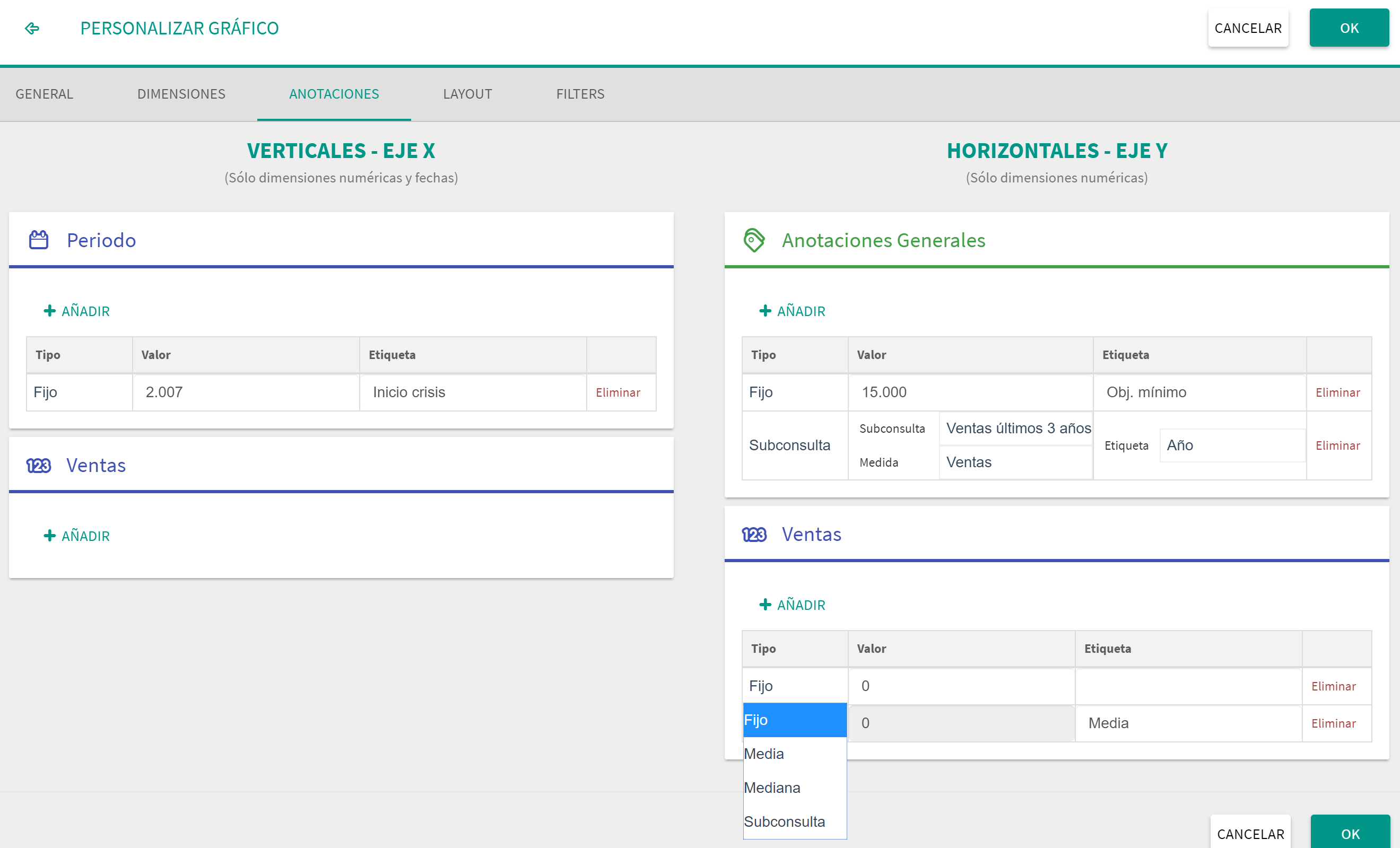The image size is (1400, 848).
Task: Open the Fijo type dropdown in Periodo
Action: point(80,392)
